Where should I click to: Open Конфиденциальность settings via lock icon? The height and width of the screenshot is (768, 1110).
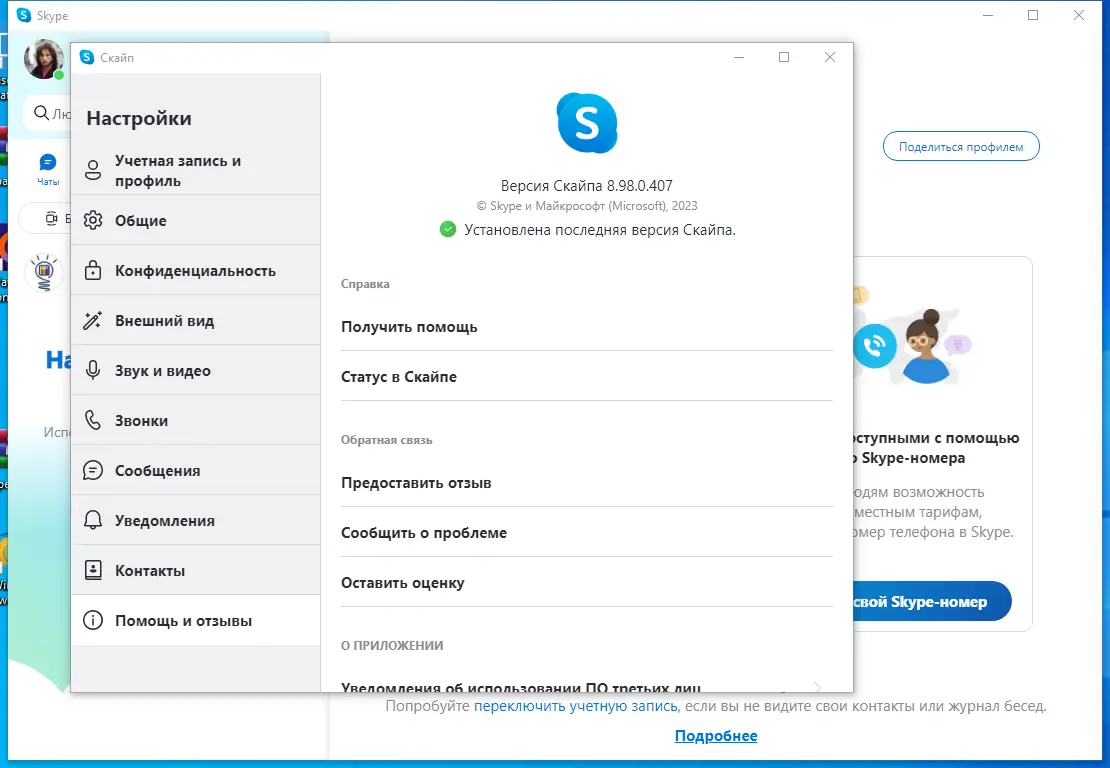pos(93,270)
